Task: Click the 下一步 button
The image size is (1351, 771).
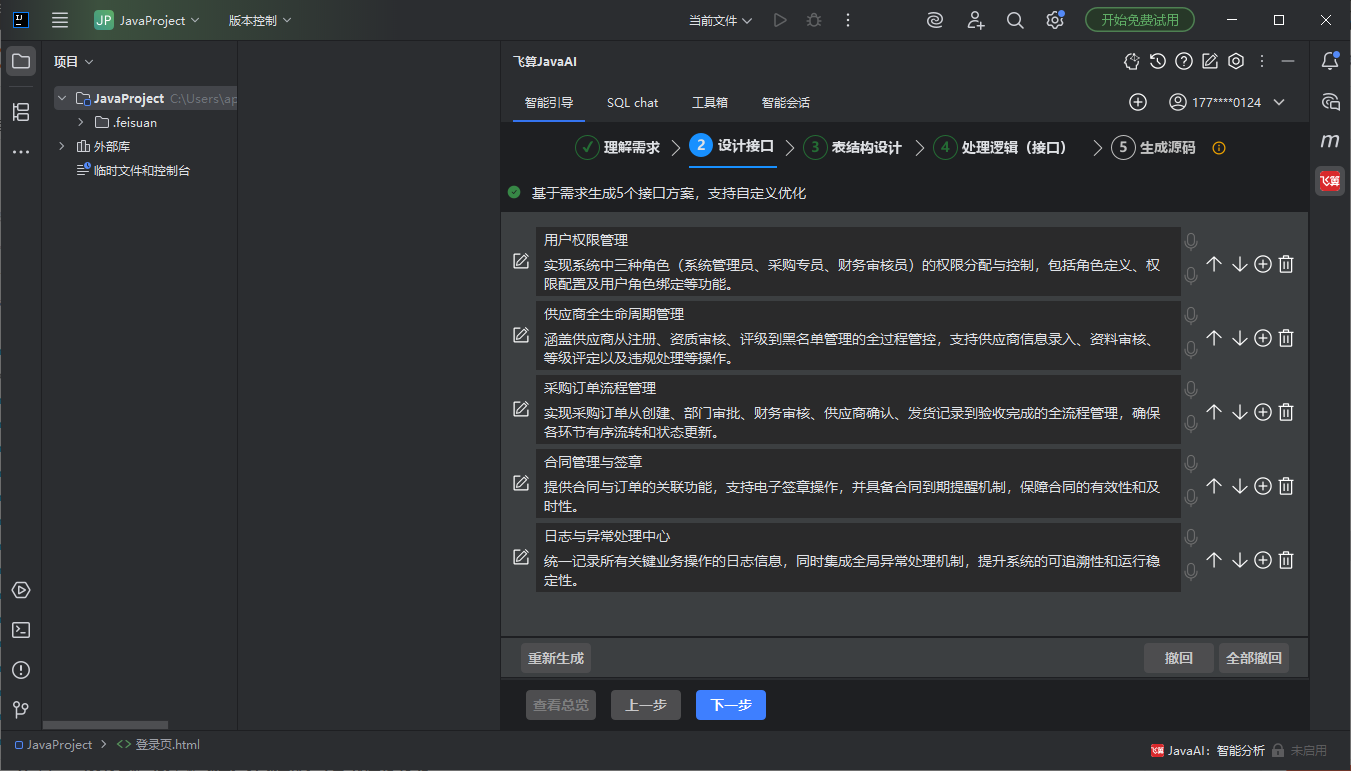Action: click(731, 705)
